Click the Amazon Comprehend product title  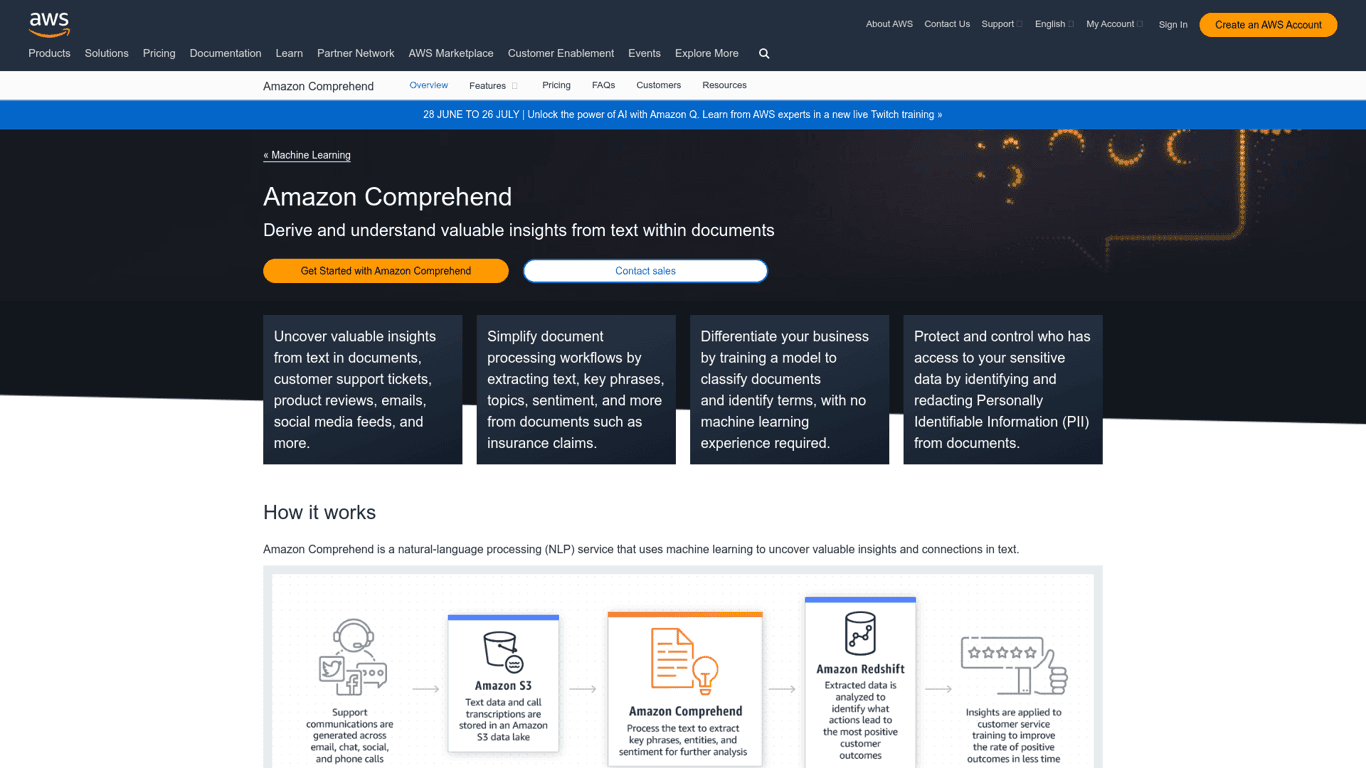pos(318,86)
